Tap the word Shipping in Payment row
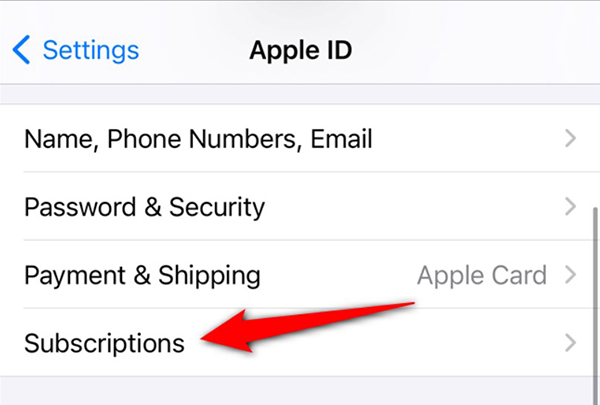 coord(209,276)
